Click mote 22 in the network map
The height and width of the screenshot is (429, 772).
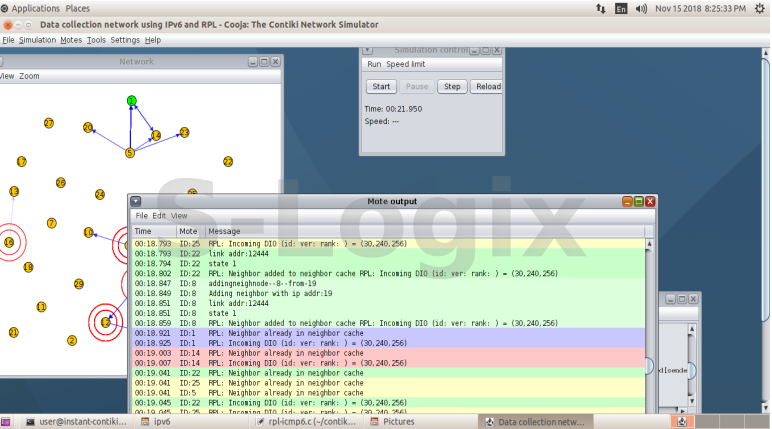(x=228, y=161)
